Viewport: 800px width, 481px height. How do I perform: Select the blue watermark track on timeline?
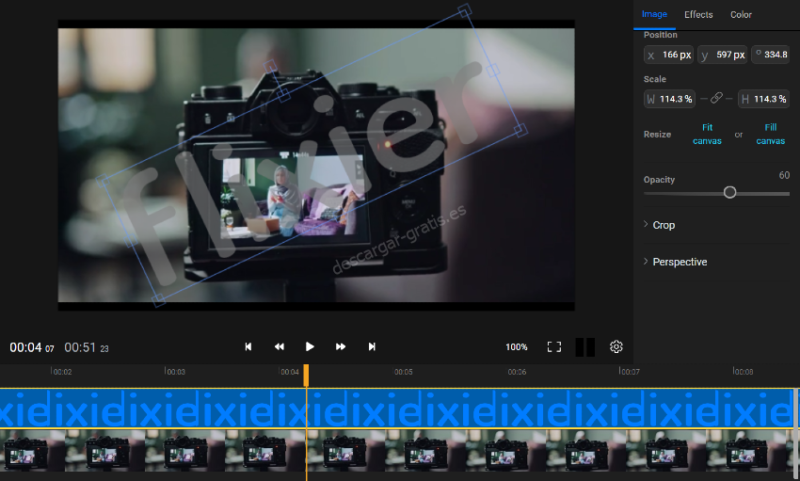[400, 409]
